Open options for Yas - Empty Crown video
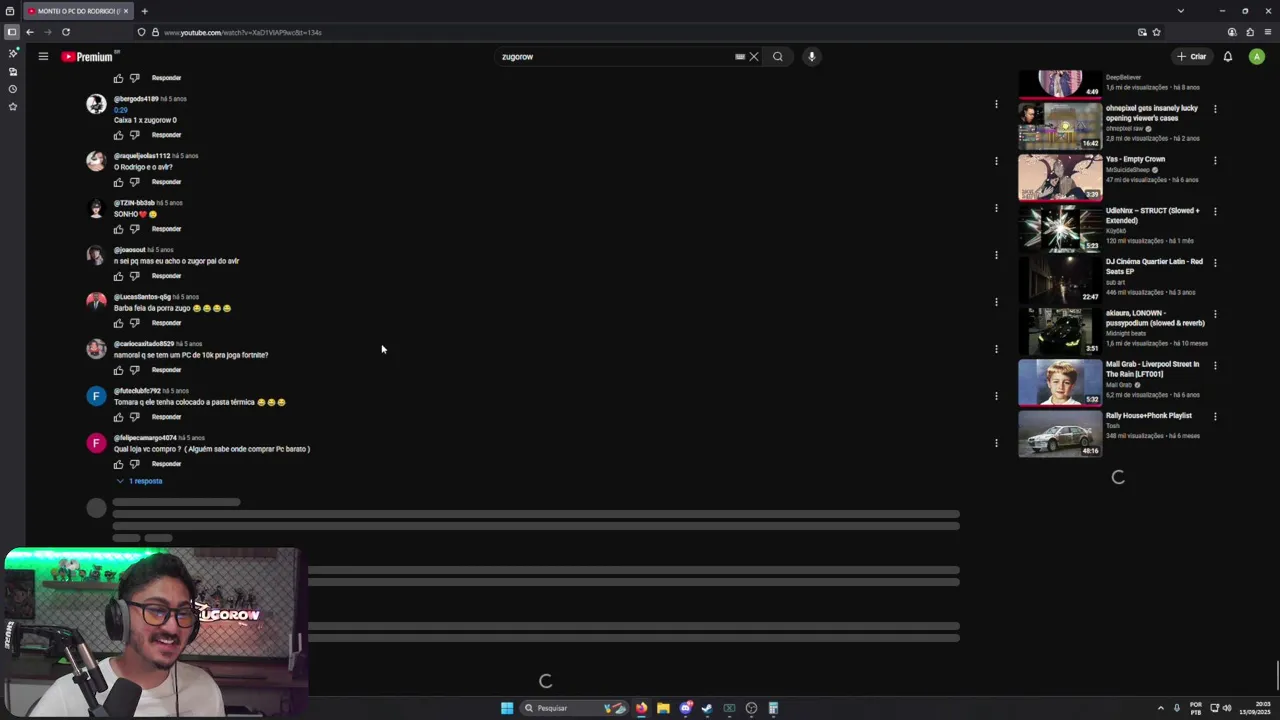The height and width of the screenshot is (720, 1280). coord(1215,160)
